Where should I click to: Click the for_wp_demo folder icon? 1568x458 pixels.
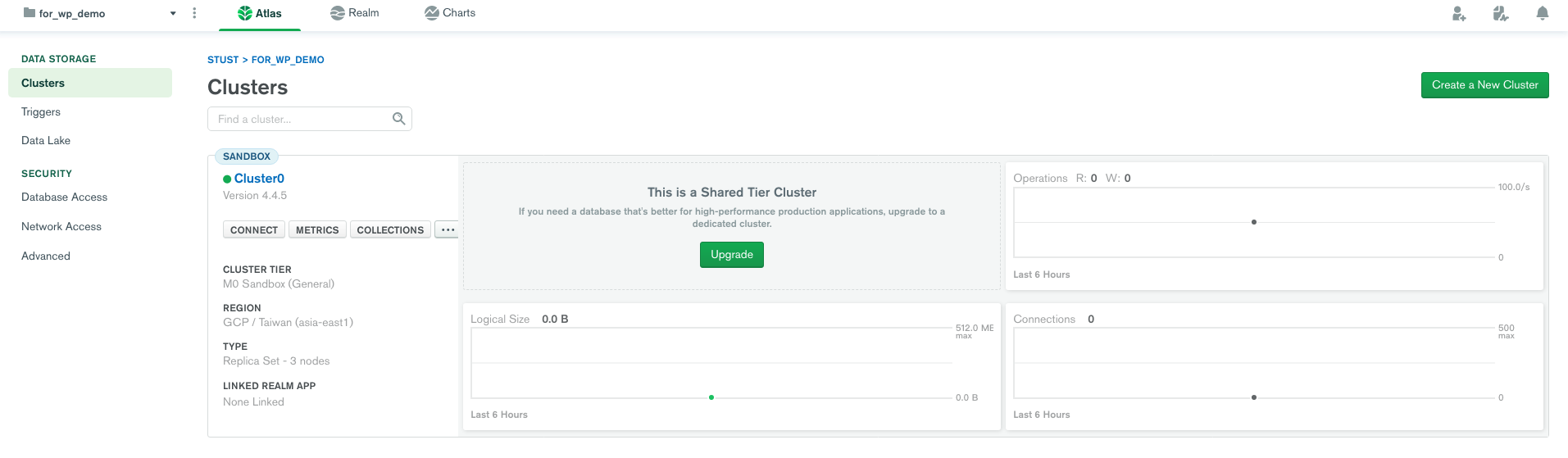[30, 13]
